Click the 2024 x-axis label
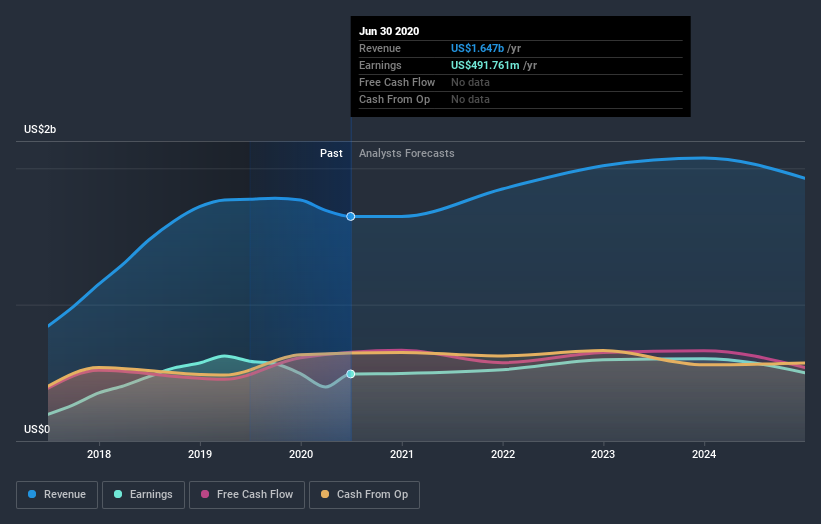The width and height of the screenshot is (821, 524). [704, 454]
